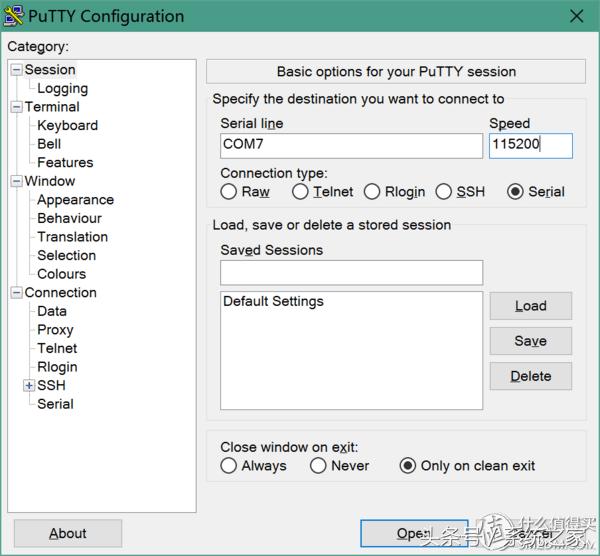Open the Telnet category in the tree
The image size is (600, 556).
coord(57,348)
